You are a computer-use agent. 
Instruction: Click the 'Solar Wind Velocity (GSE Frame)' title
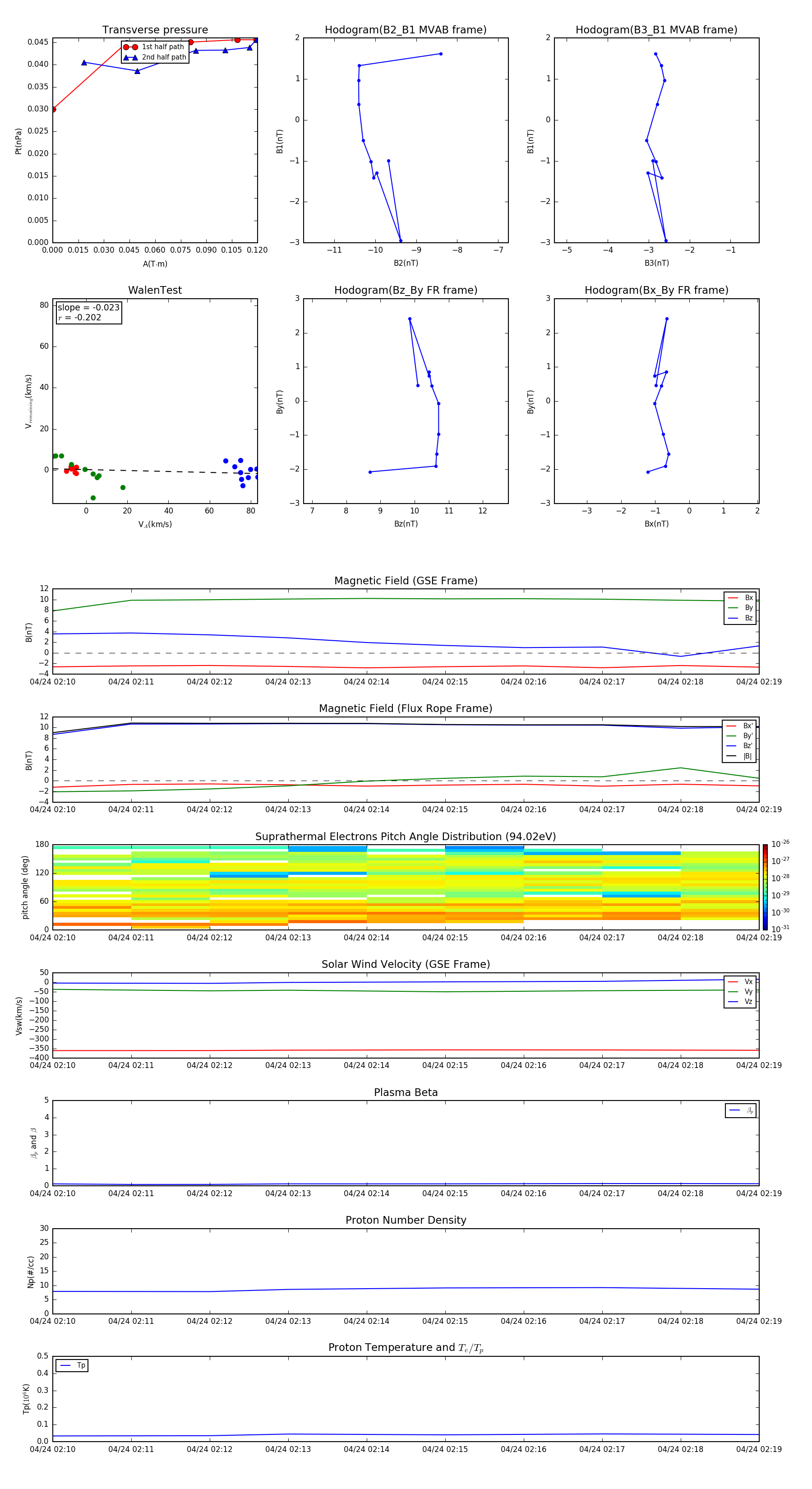pos(406,964)
